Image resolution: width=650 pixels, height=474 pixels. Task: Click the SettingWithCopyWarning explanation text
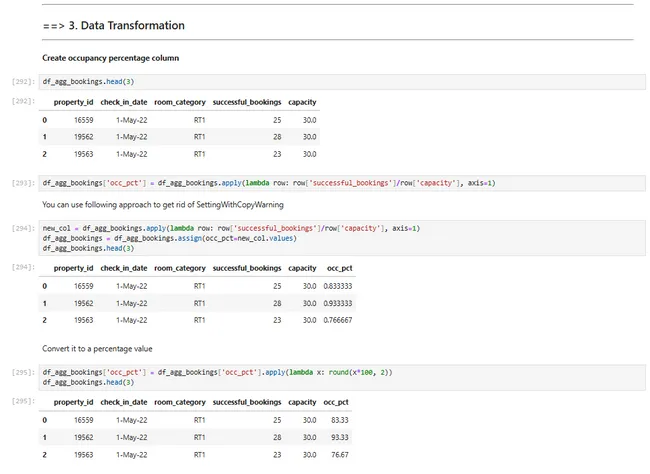click(x=163, y=205)
